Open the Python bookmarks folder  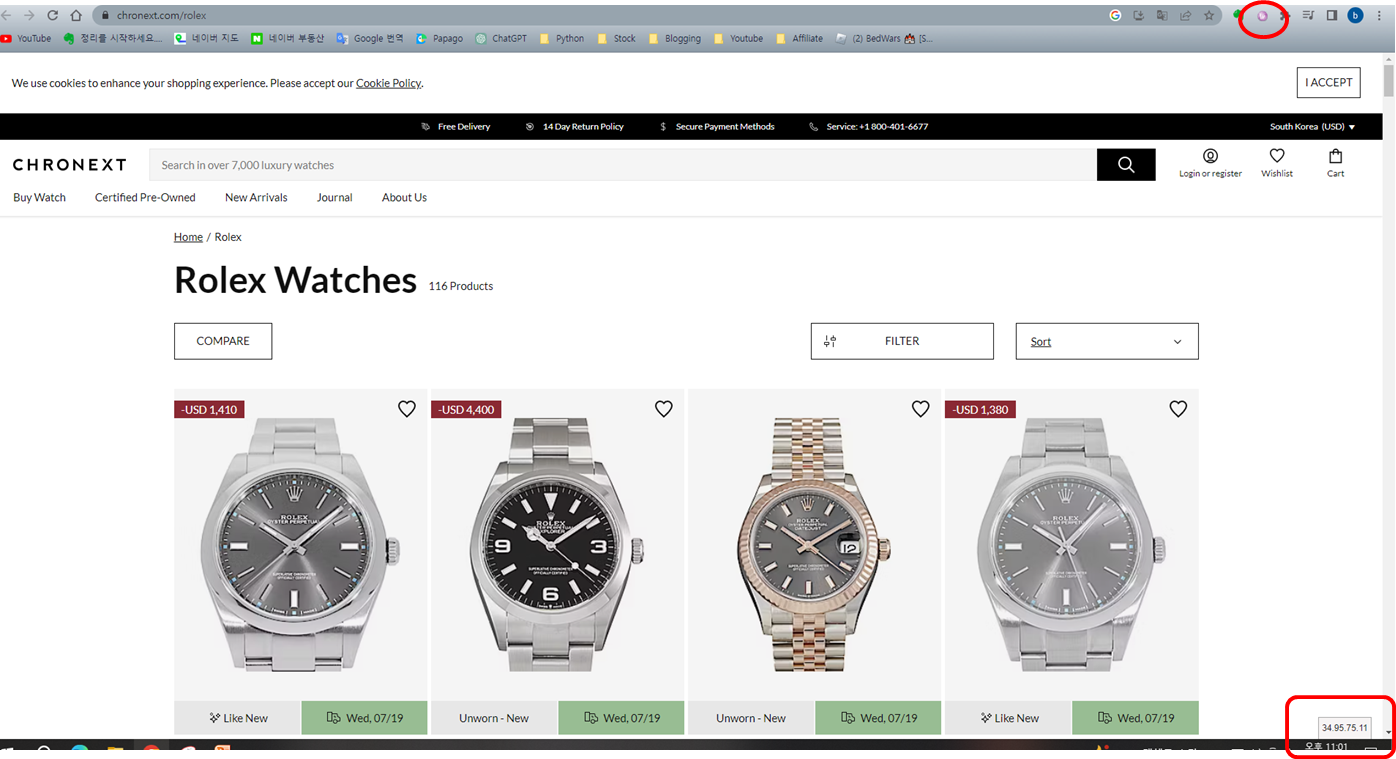point(561,39)
